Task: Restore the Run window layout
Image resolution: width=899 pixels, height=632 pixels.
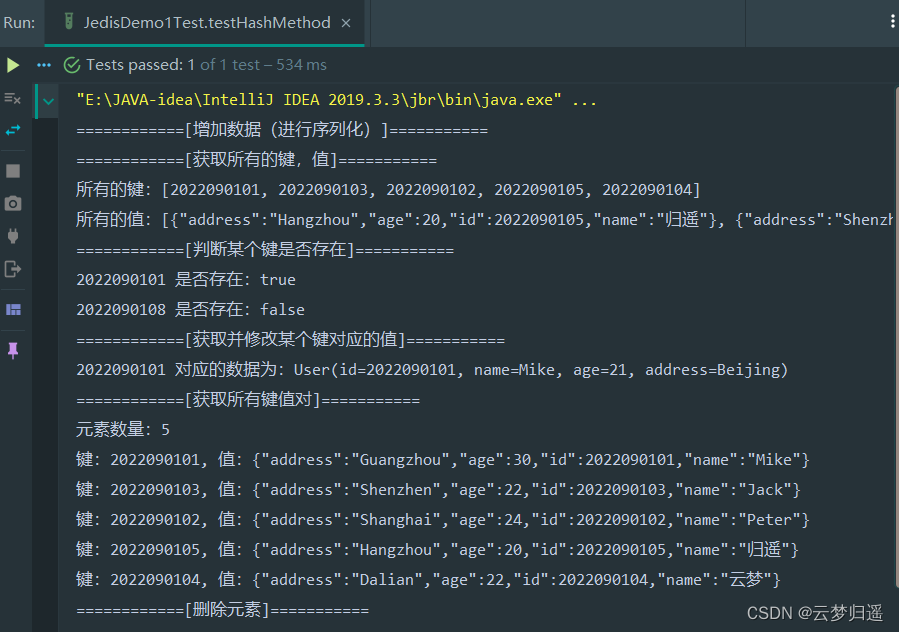Action: tap(13, 310)
